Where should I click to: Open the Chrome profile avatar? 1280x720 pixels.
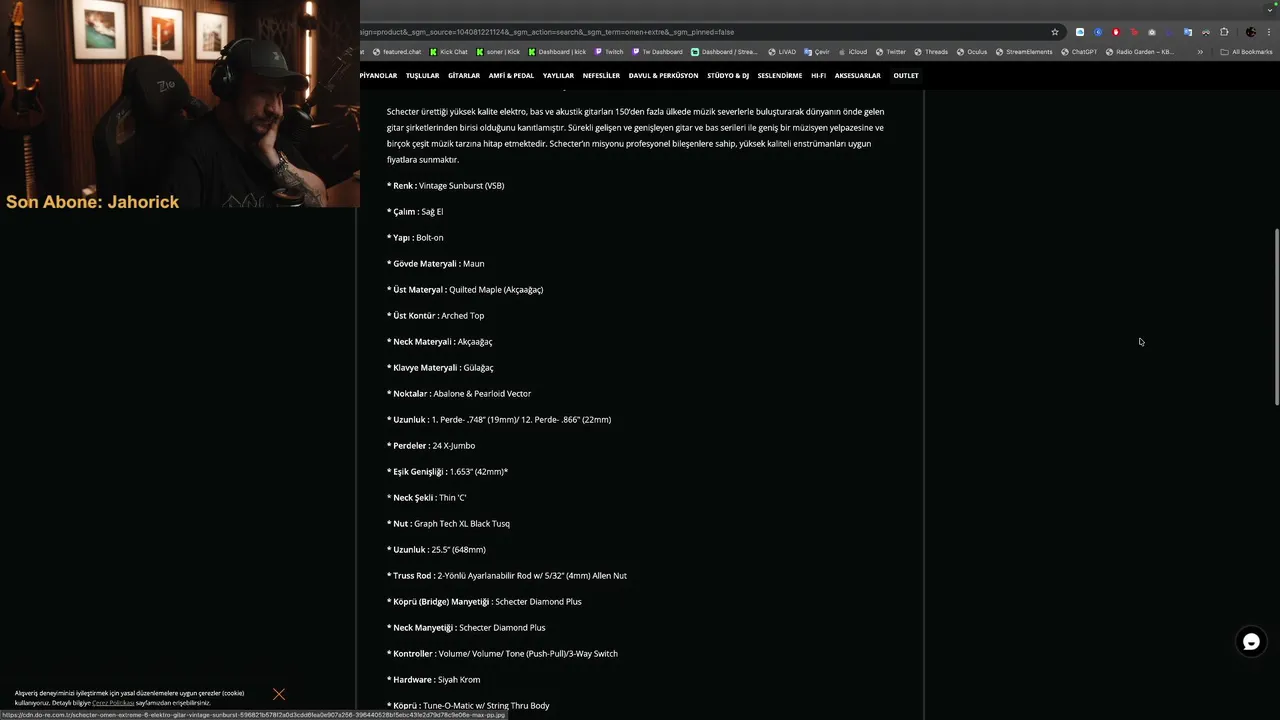pyautogui.click(x=1250, y=32)
